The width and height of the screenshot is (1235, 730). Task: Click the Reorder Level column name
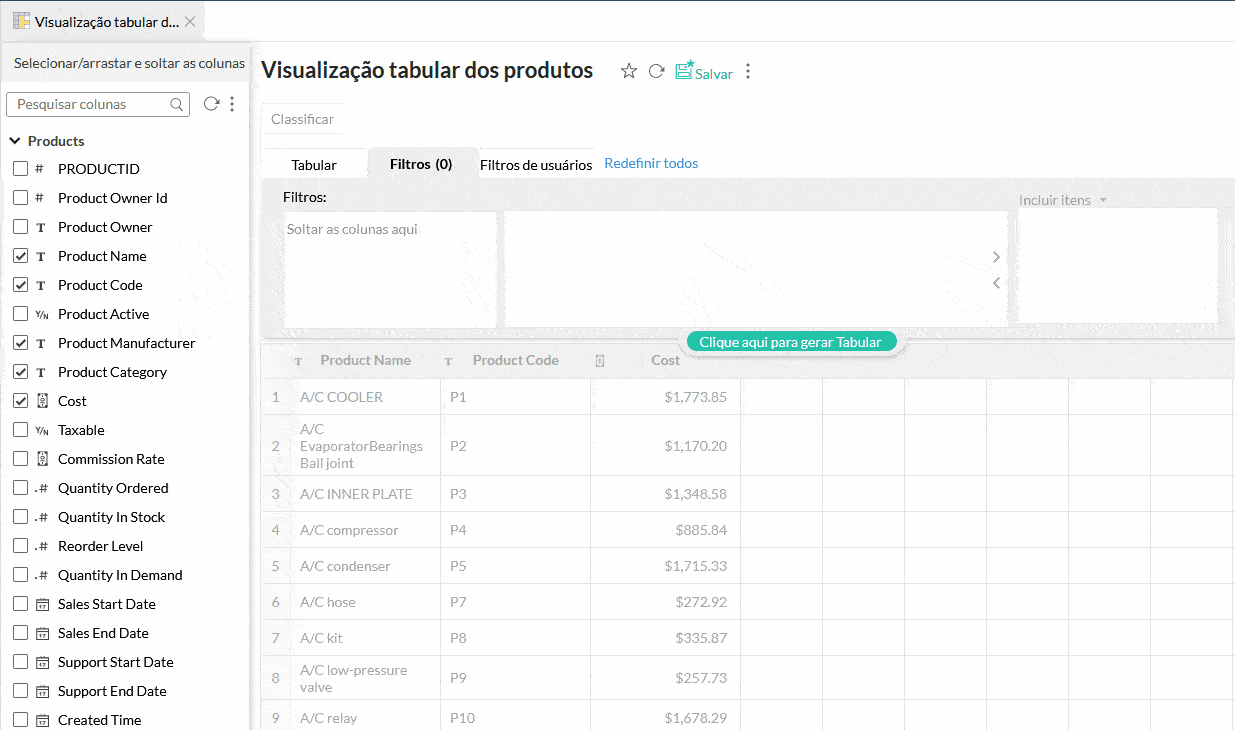point(100,546)
